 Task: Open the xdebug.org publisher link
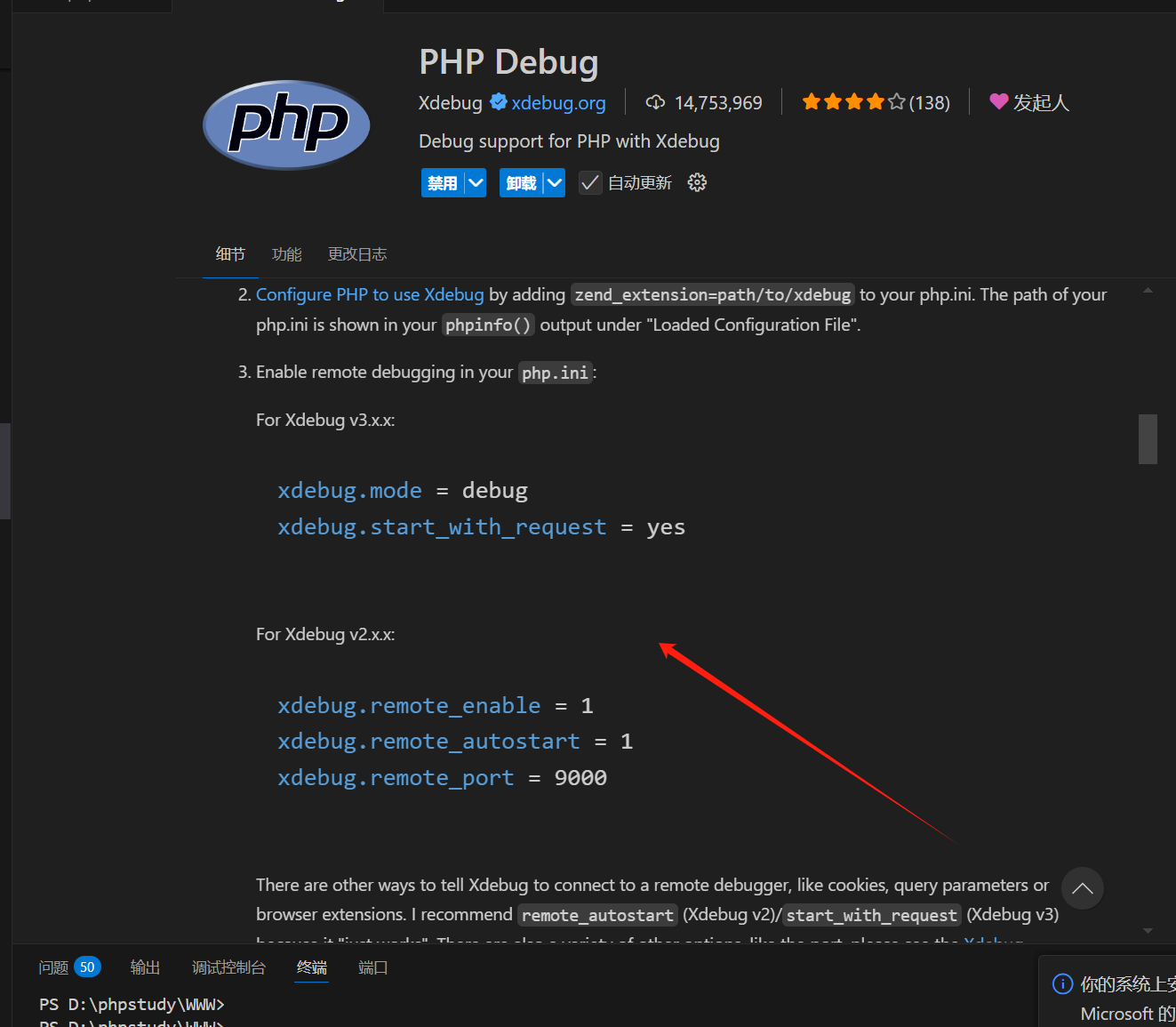click(x=558, y=103)
